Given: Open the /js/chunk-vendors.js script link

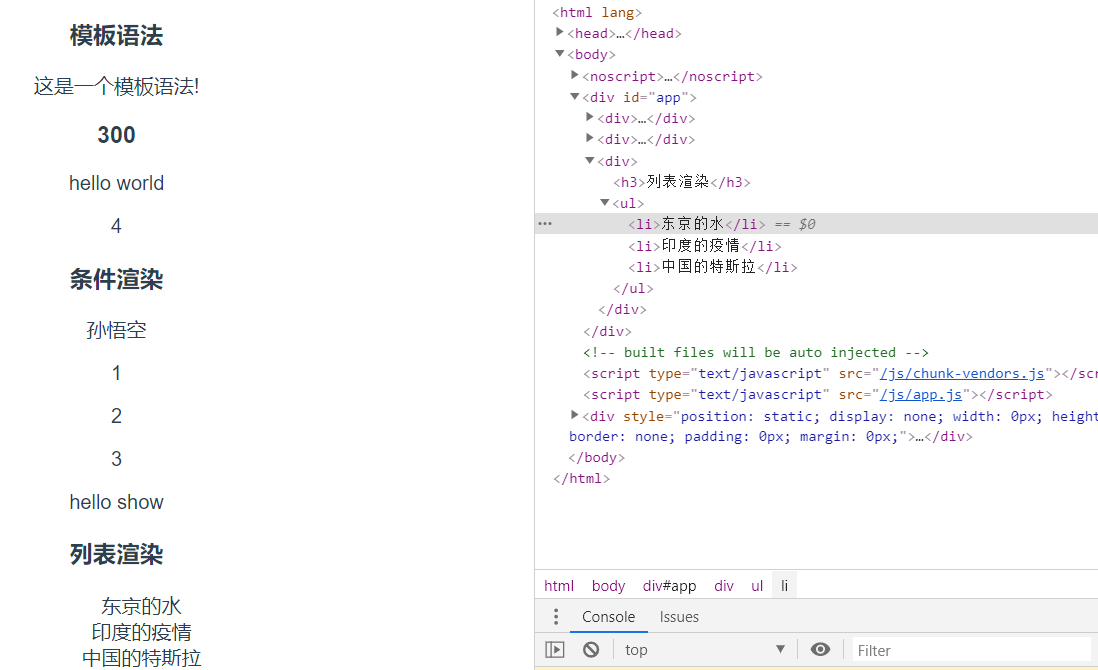Looking at the screenshot, I should 962,374.
